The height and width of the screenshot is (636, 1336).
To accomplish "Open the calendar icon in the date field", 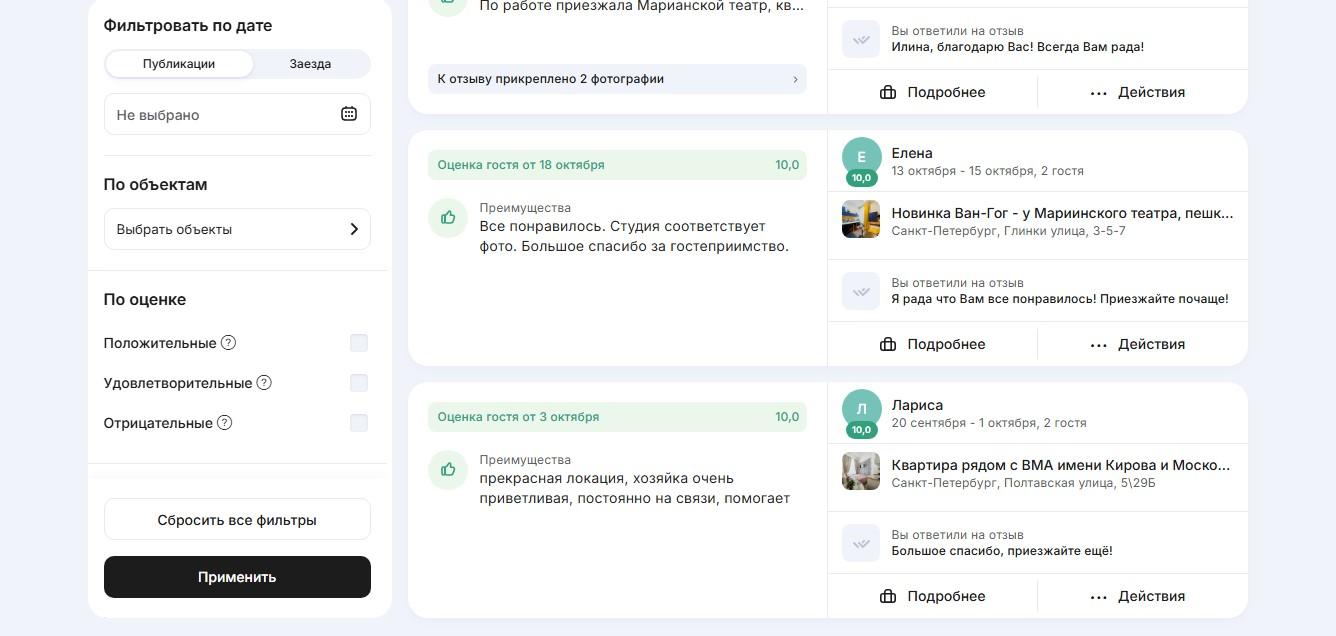I will click(x=348, y=114).
